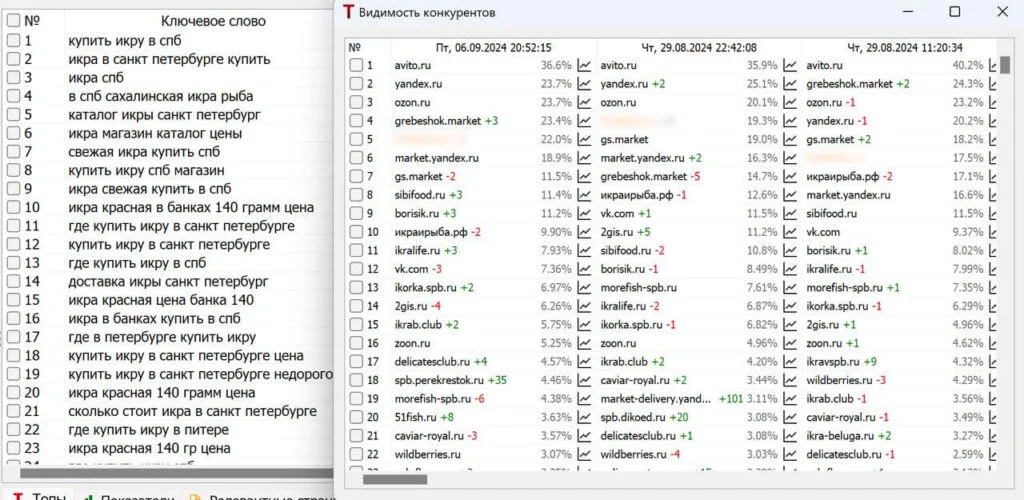Screen dimensions: 1024x500
Task: Check keyword row 'икра спб'
Action: [x=14, y=78]
